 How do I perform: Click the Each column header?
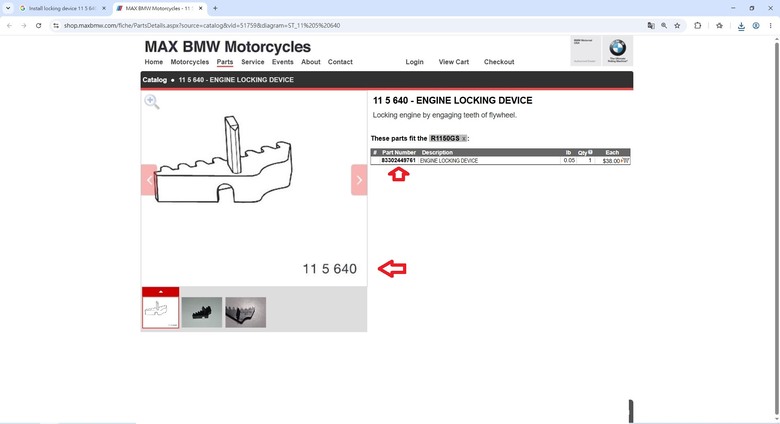[x=612, y=152]
